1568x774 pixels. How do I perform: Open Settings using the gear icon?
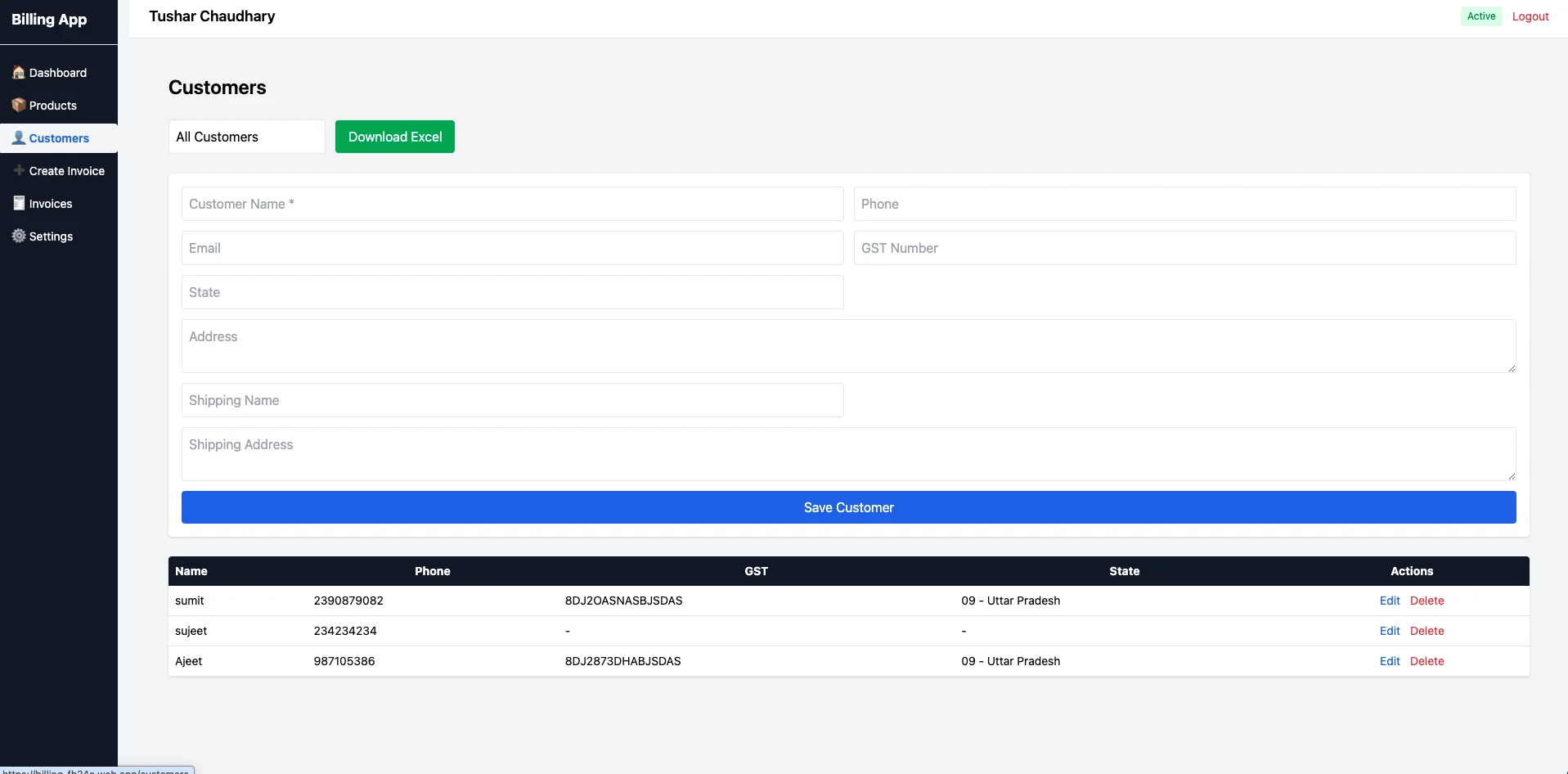18,236
